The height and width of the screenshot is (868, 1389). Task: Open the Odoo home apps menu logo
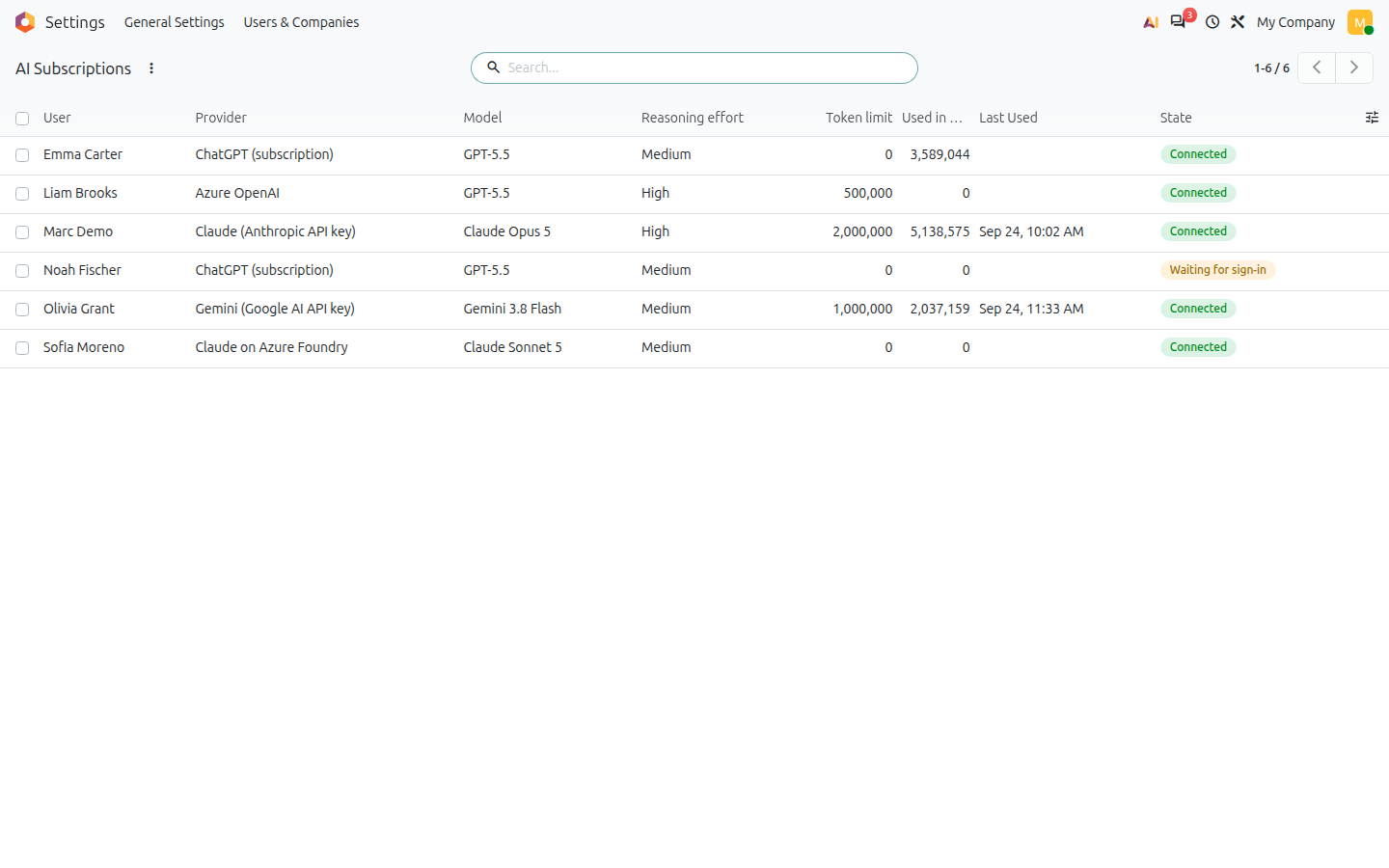coord(25,22)
